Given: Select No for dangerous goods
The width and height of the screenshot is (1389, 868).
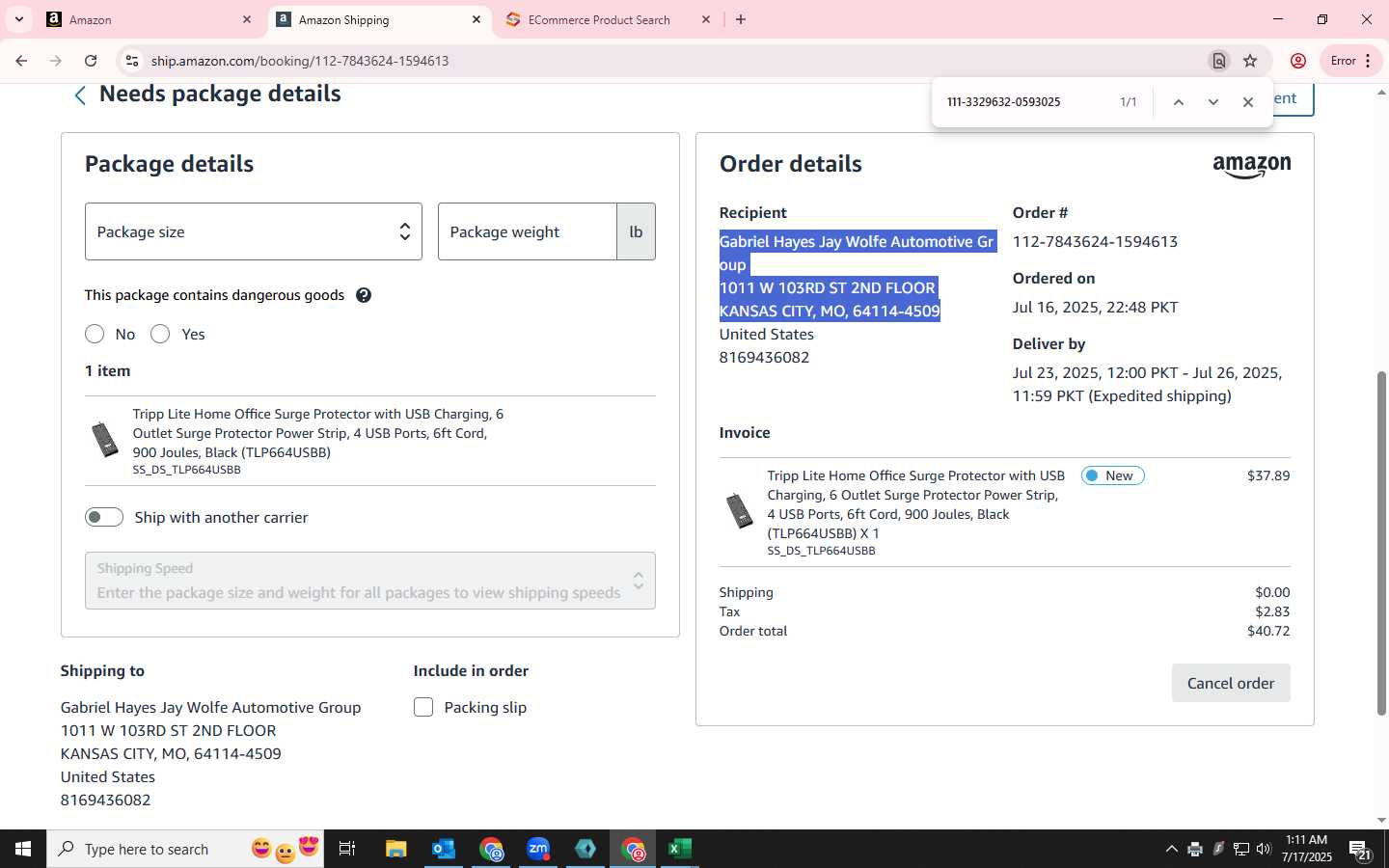Looking at the screenshot, I should (x=95, y=334).
